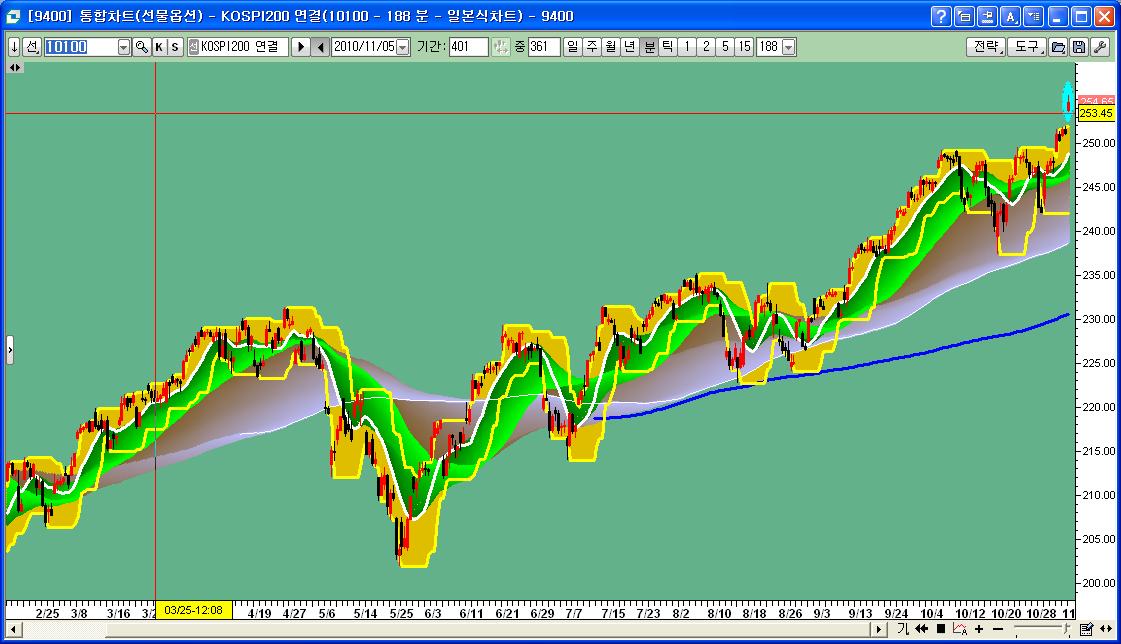The width and height of the screenshot is (1121, 644).
Task: Click the font size A icon
Action: (x=1010, y=17)
